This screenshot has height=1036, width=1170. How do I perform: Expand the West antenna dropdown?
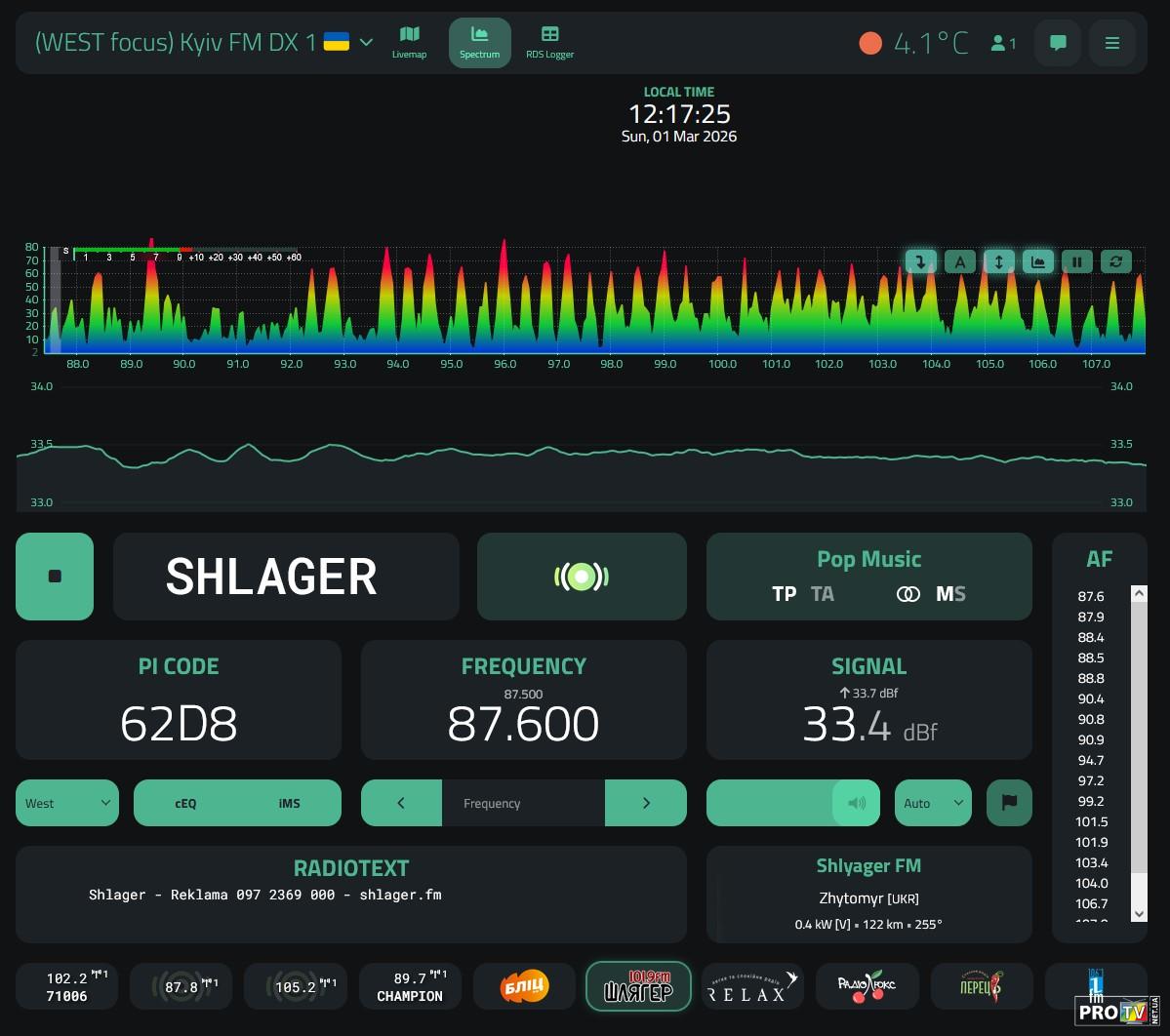[x=66, y=803]
